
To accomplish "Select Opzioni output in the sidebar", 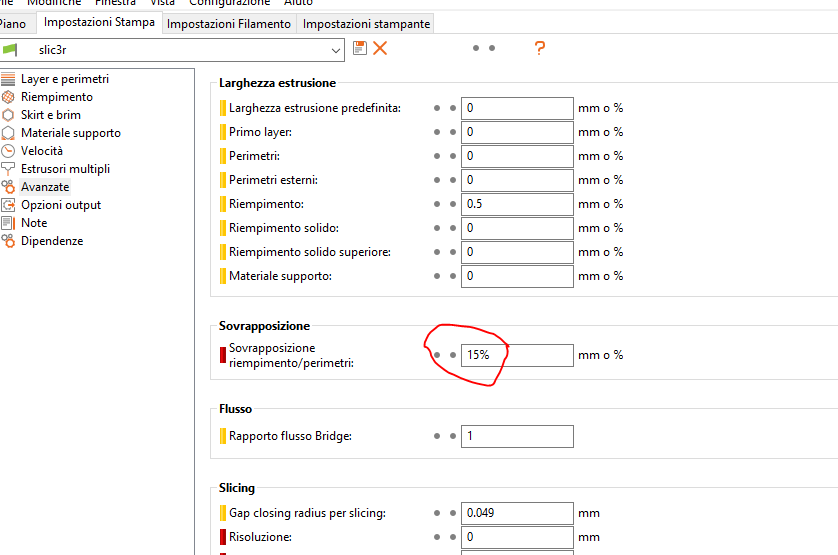I will coord(60,205).
